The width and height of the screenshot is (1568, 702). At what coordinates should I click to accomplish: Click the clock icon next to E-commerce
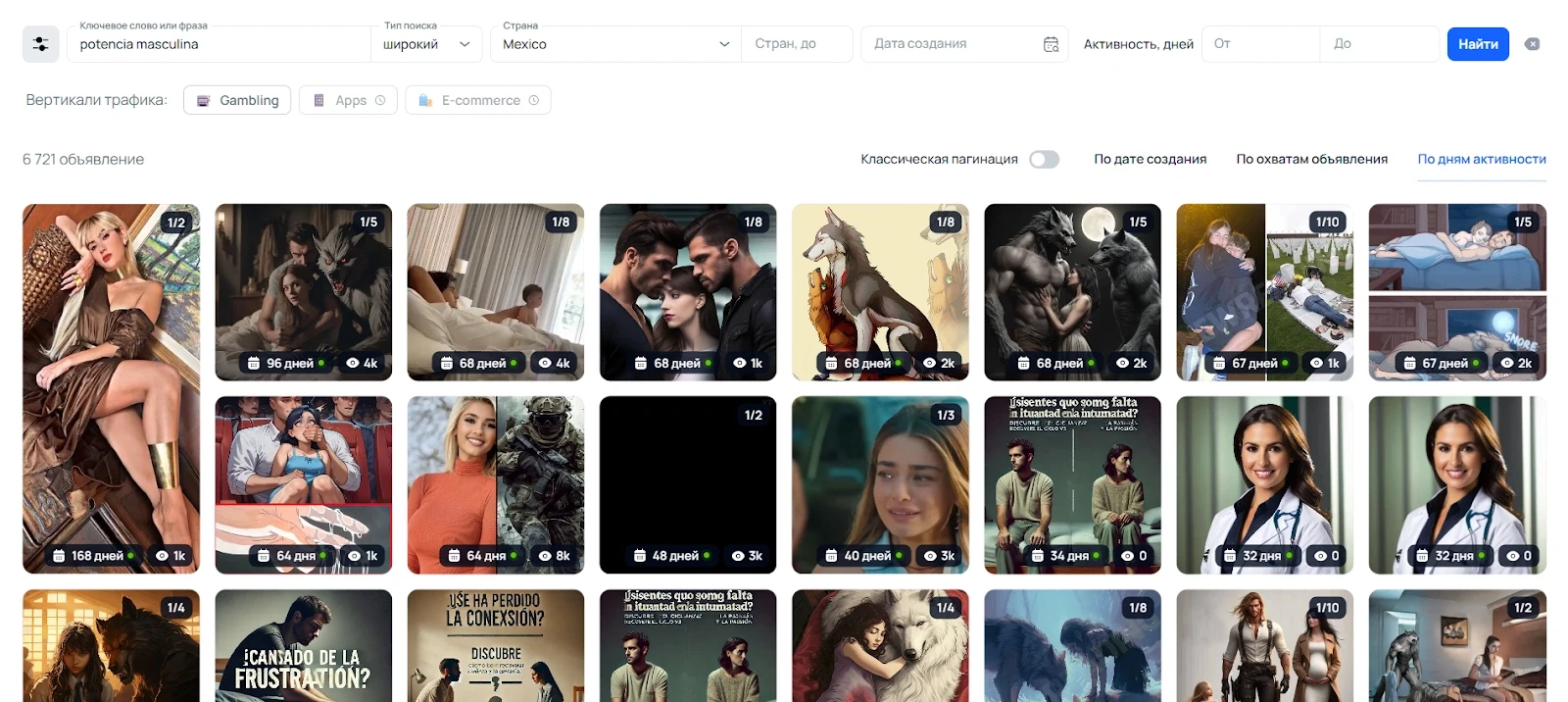tap(534, 100)
